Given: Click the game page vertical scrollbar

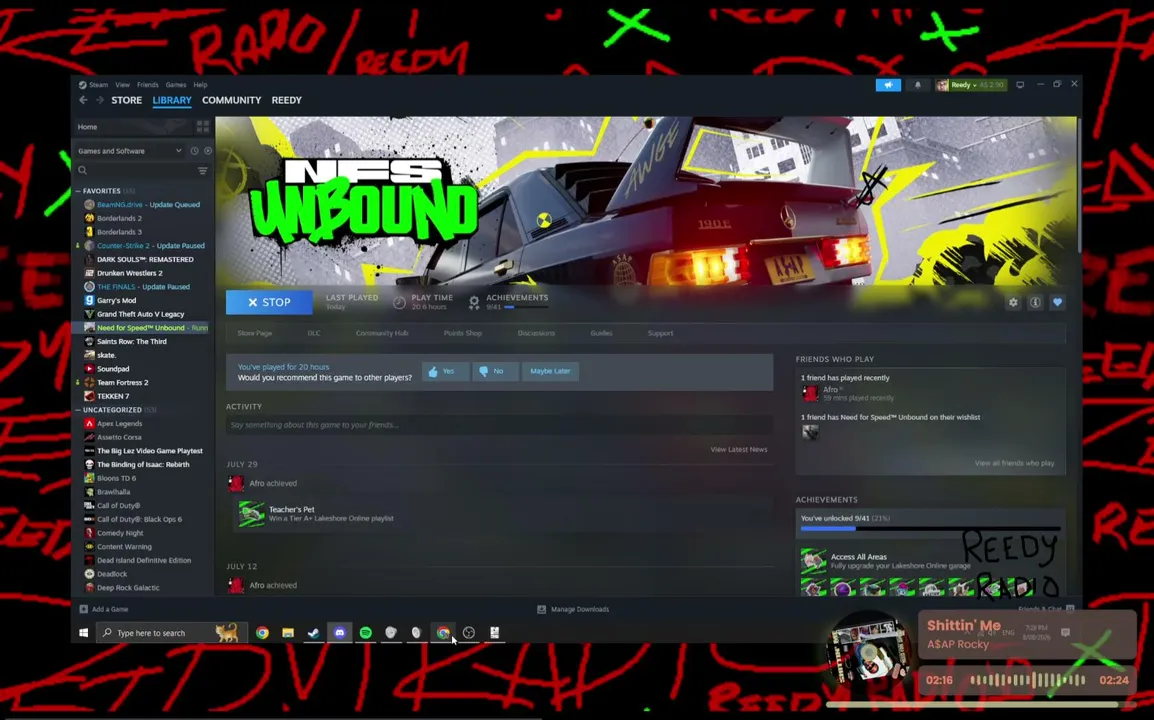Looking at the screenshot, I should click(1079, 184).
